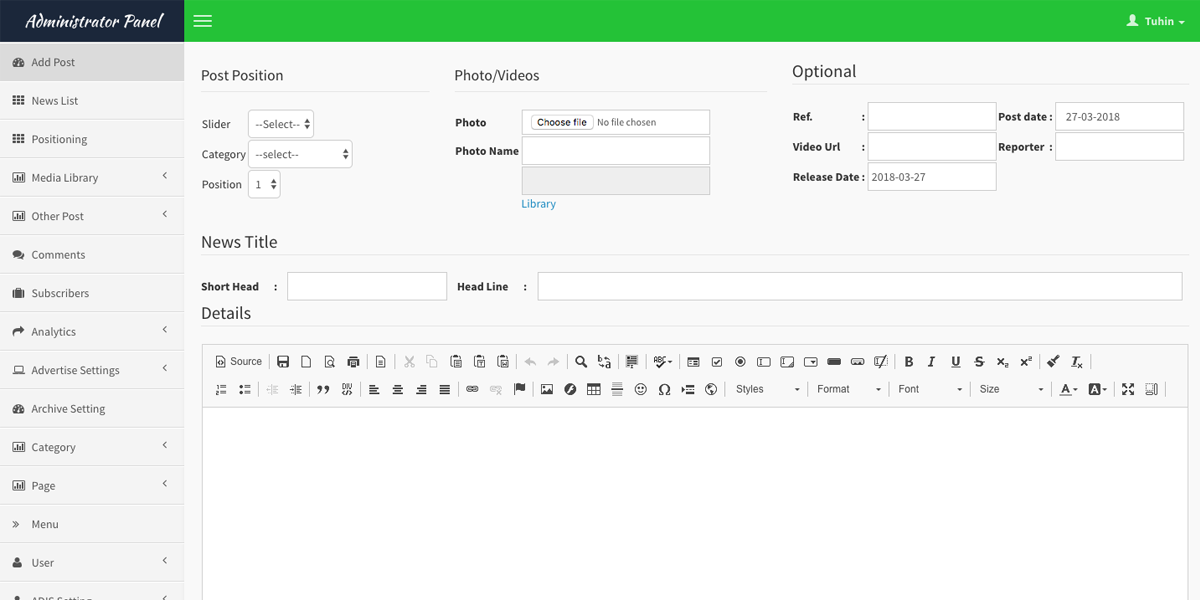Toggle Underline text formatting

(x=956, y=362)
